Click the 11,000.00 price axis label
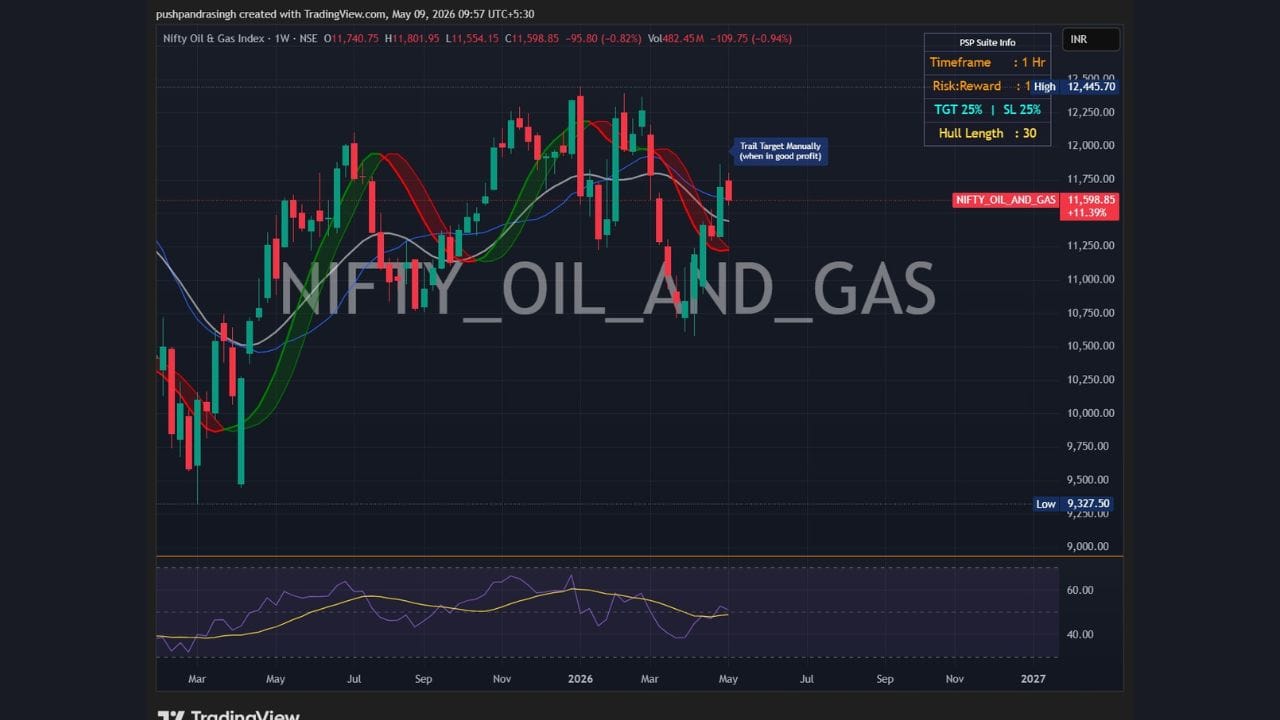Screen dimensions: 1280x720 coord(1091,279)
